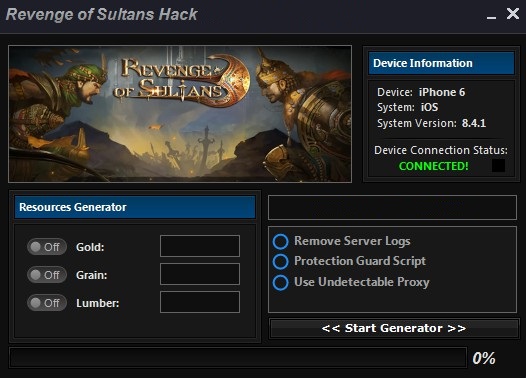
Task: Click the Start Generator button
Action: tap(394, 328)
